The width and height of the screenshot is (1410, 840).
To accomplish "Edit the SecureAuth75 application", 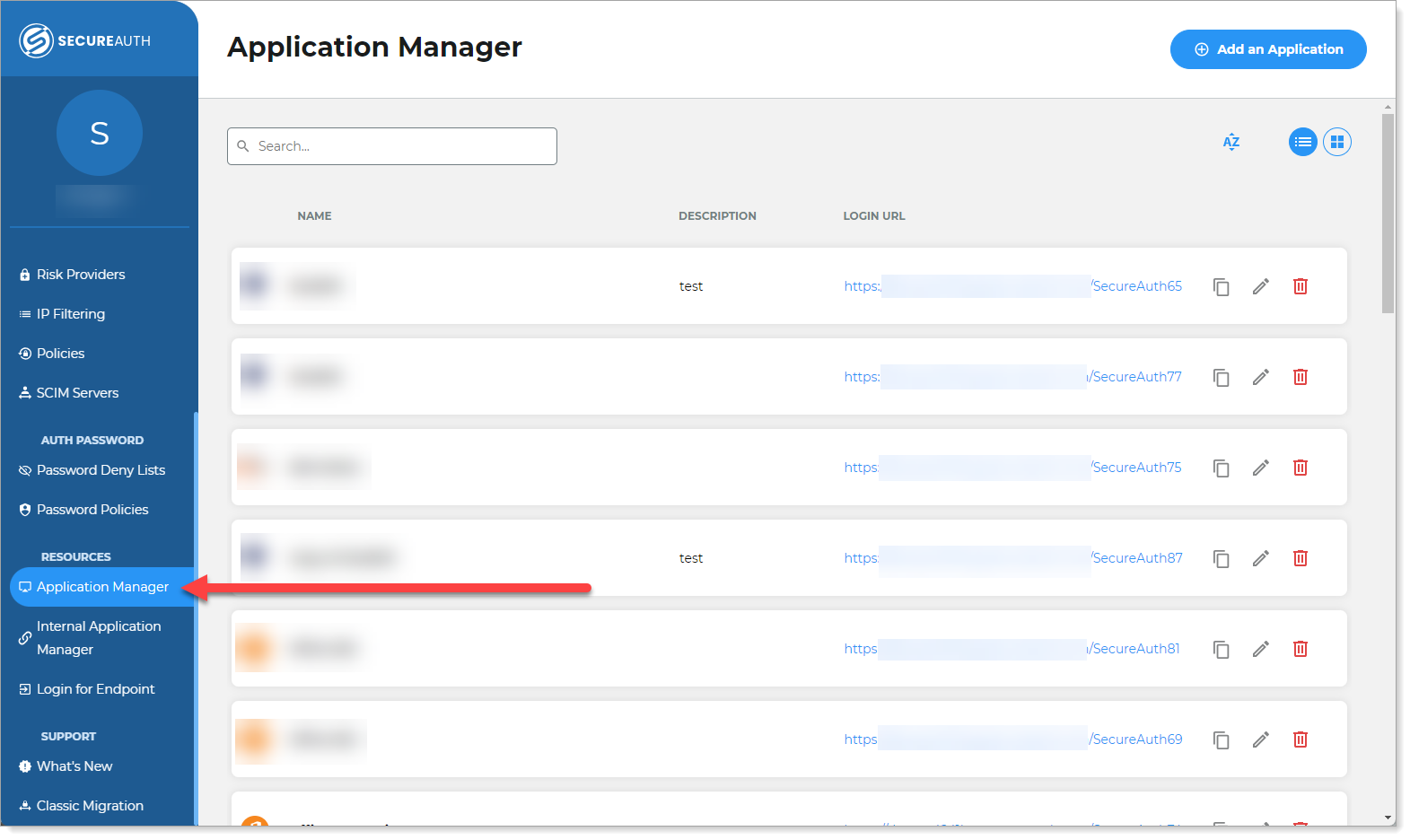I will point(1261,468).
